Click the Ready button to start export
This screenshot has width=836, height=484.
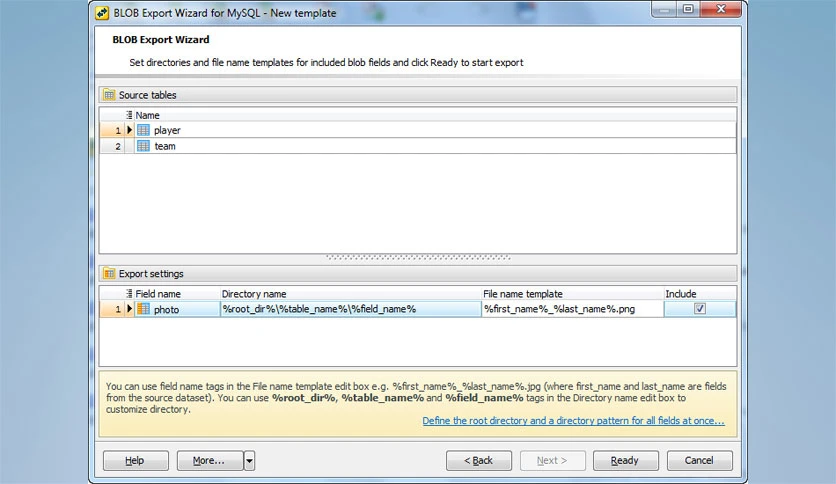625,461
